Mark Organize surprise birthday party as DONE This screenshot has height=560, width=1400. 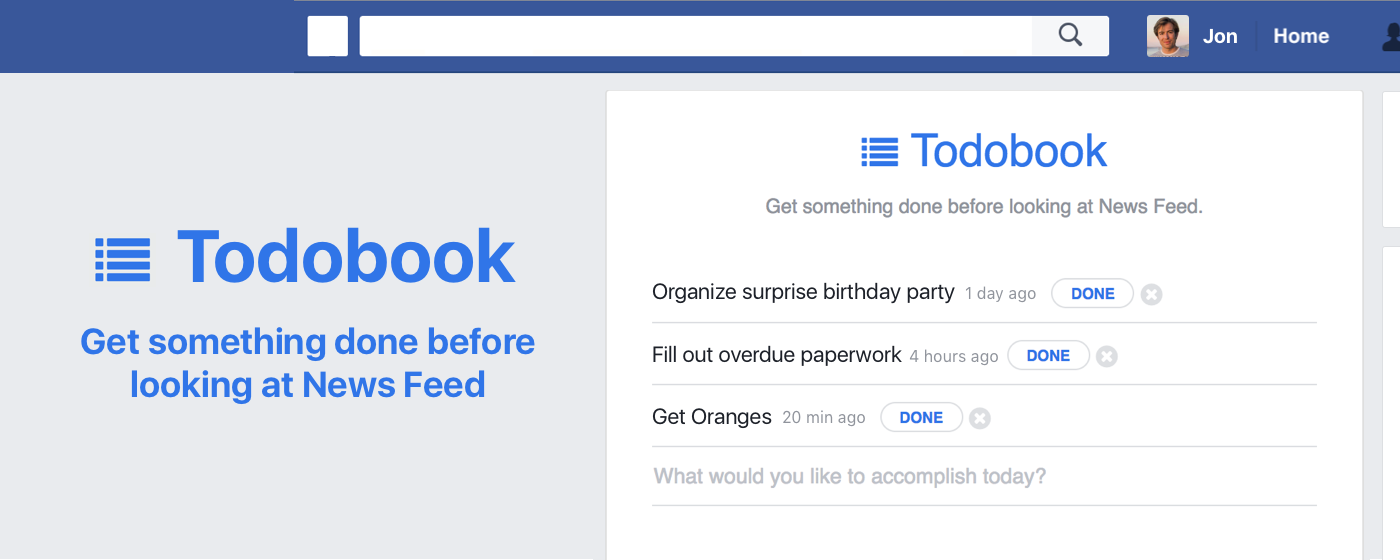click(1092, 294)
